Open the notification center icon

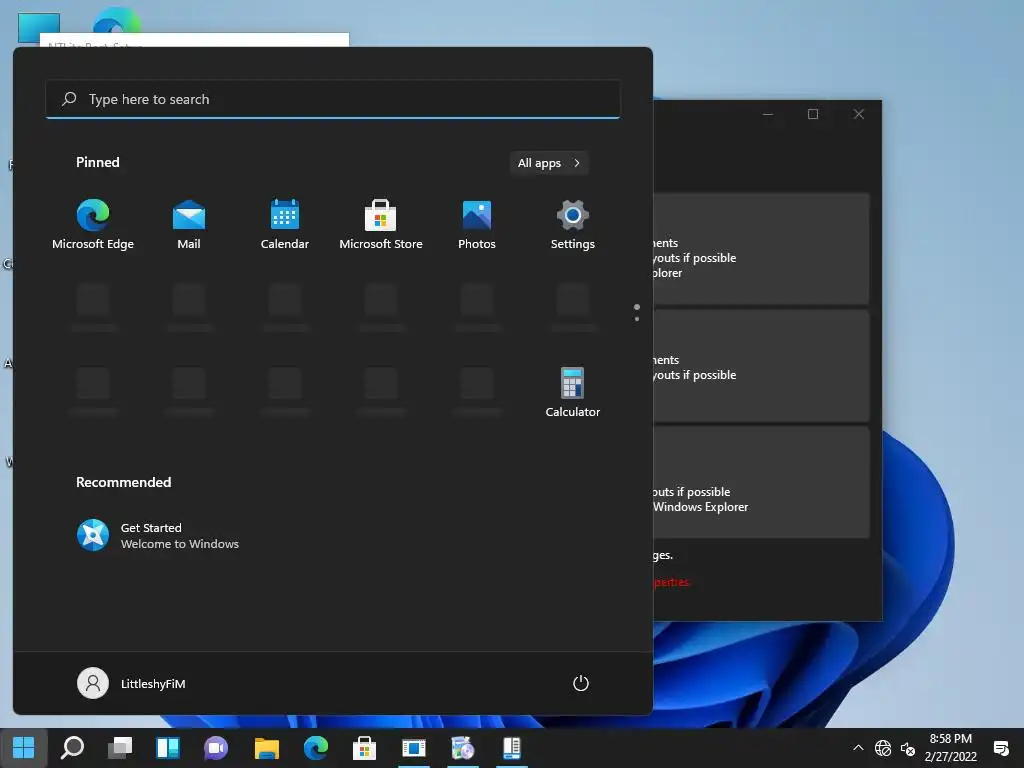click(x=1001, y=748)
